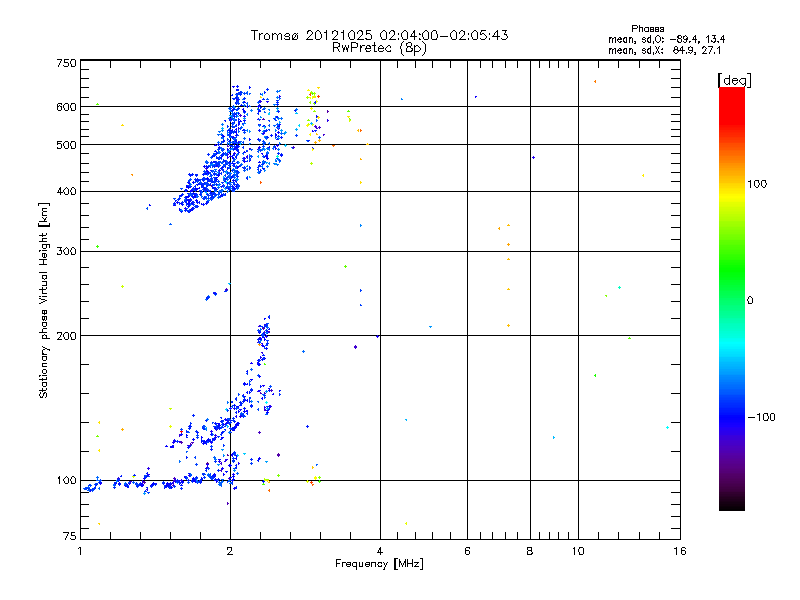The width and height of the screenshot is (800, 600).
Task: Click the y-axis tick label '75'
Action: [70, 536]
